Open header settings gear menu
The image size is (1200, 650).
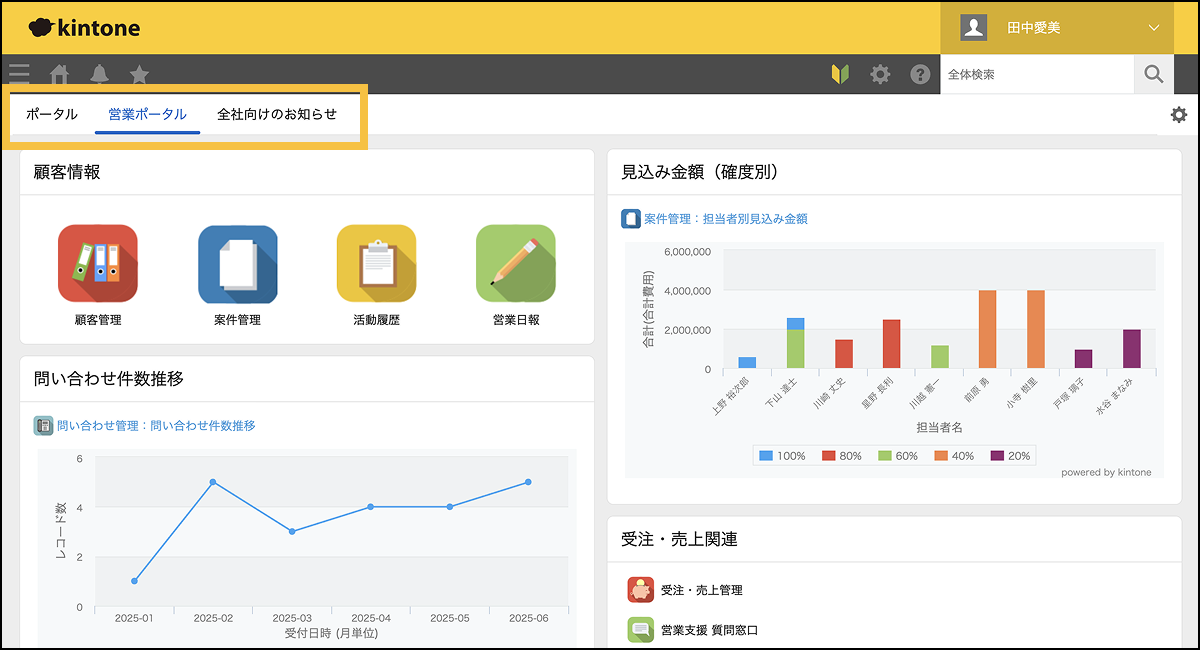click(880, 74)
